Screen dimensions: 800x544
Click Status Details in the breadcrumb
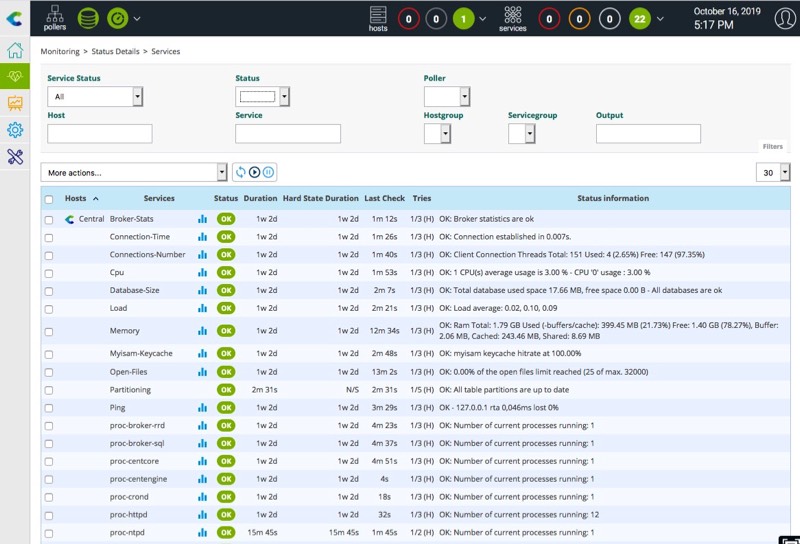[x=117, y=51]
